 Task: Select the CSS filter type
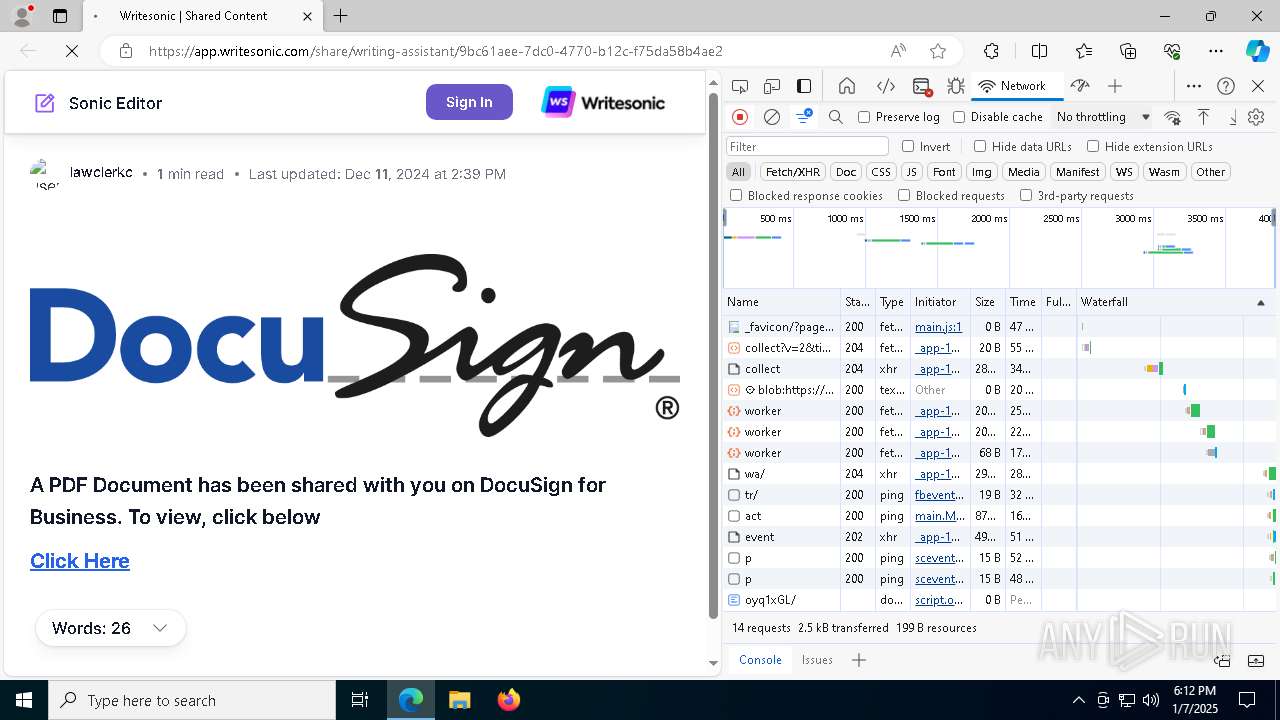coord(880,172)
